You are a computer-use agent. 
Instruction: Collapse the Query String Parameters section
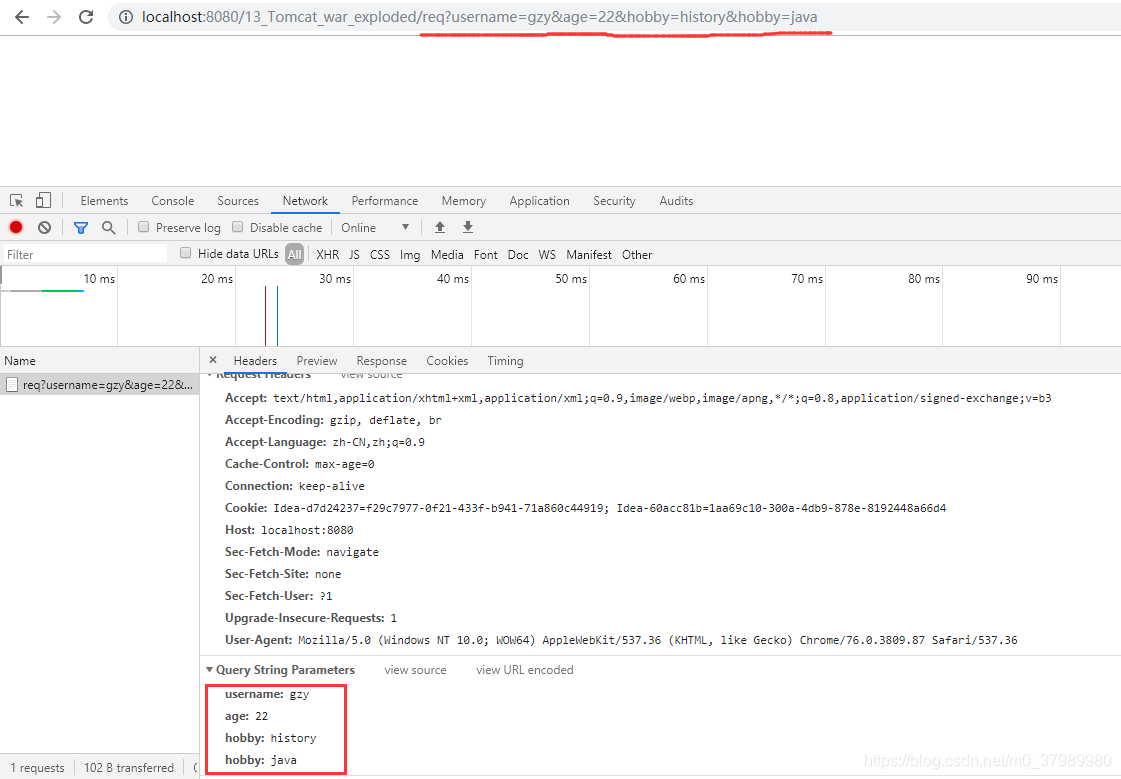pos(210,669)
